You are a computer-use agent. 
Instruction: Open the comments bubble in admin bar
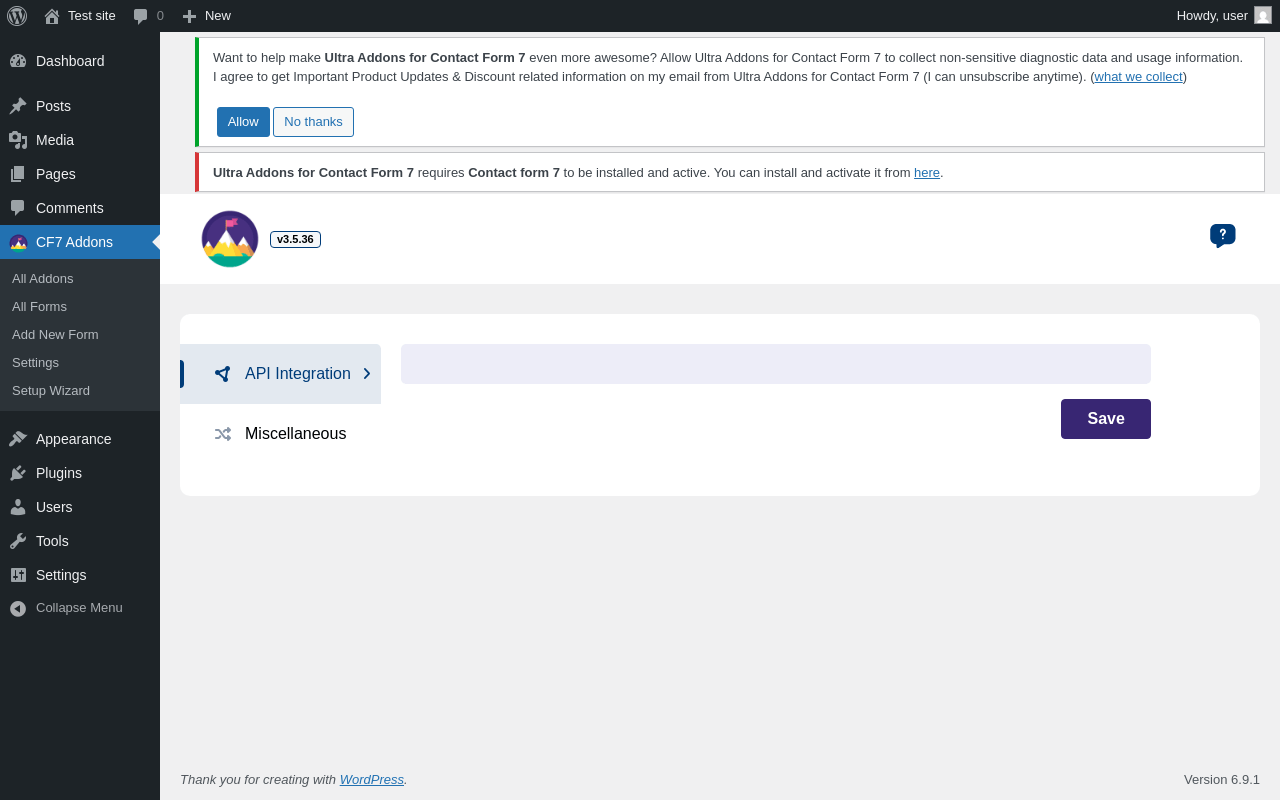(x=141, y=16)
